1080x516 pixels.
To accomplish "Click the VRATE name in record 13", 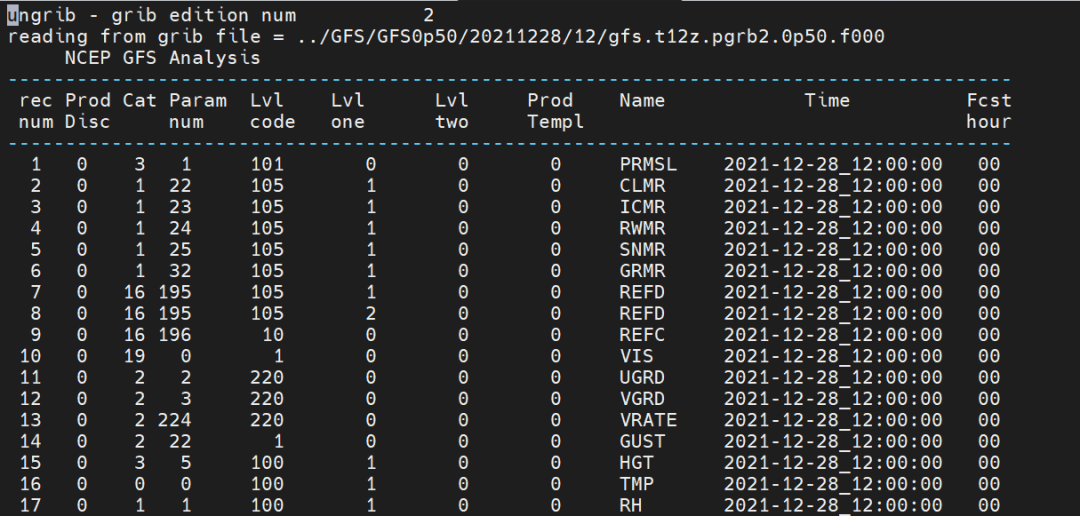I will click(648, 419).
